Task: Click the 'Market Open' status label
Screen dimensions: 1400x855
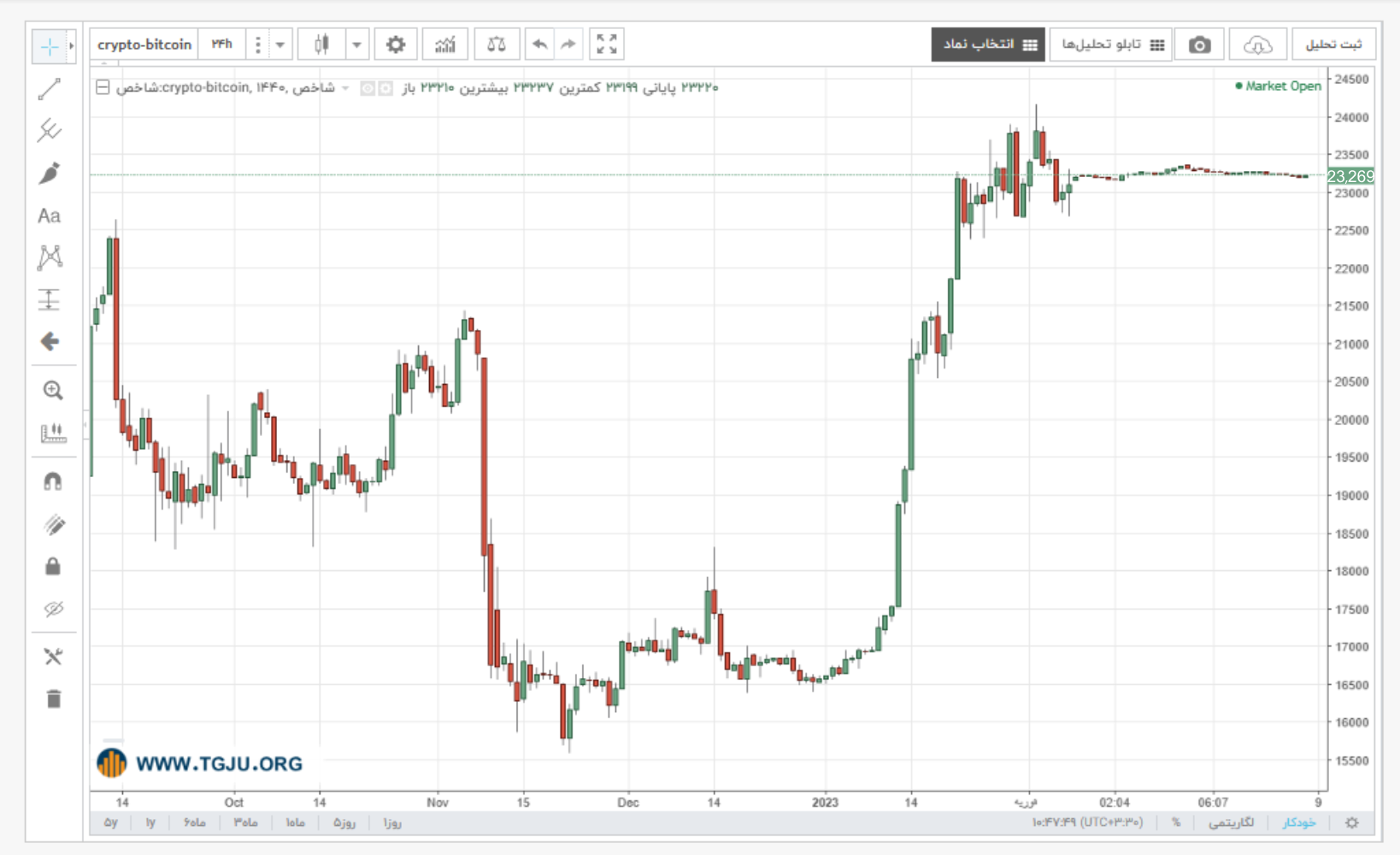Action: (1278, 86)
